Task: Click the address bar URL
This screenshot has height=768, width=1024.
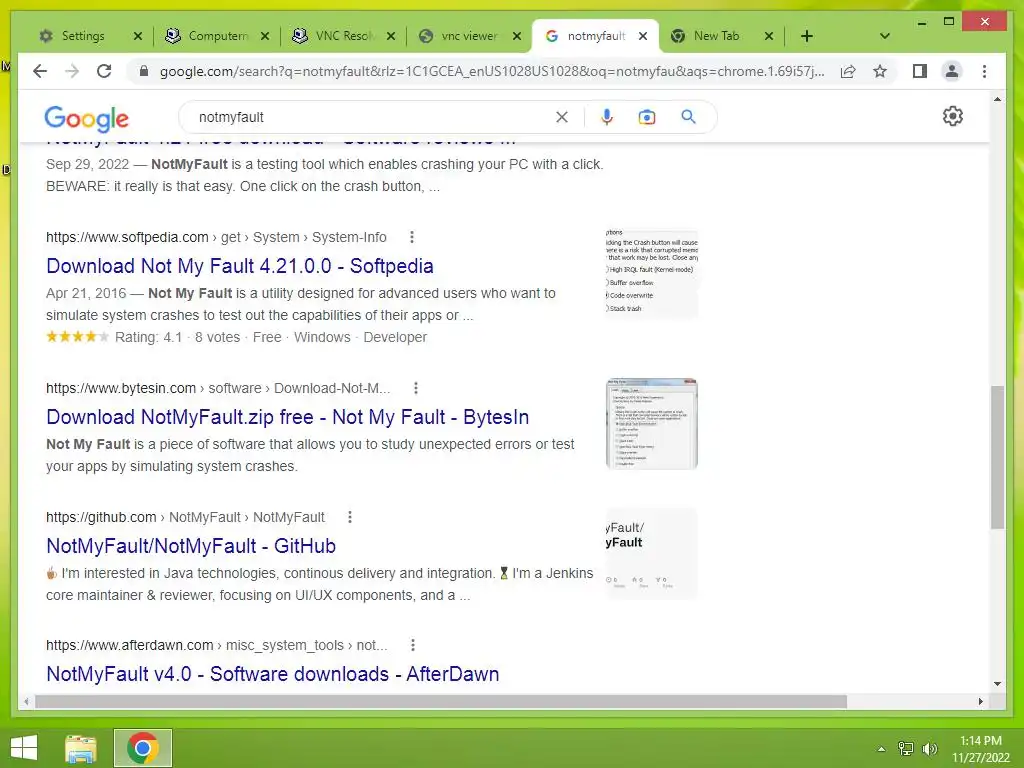Action: click(492, 71)
